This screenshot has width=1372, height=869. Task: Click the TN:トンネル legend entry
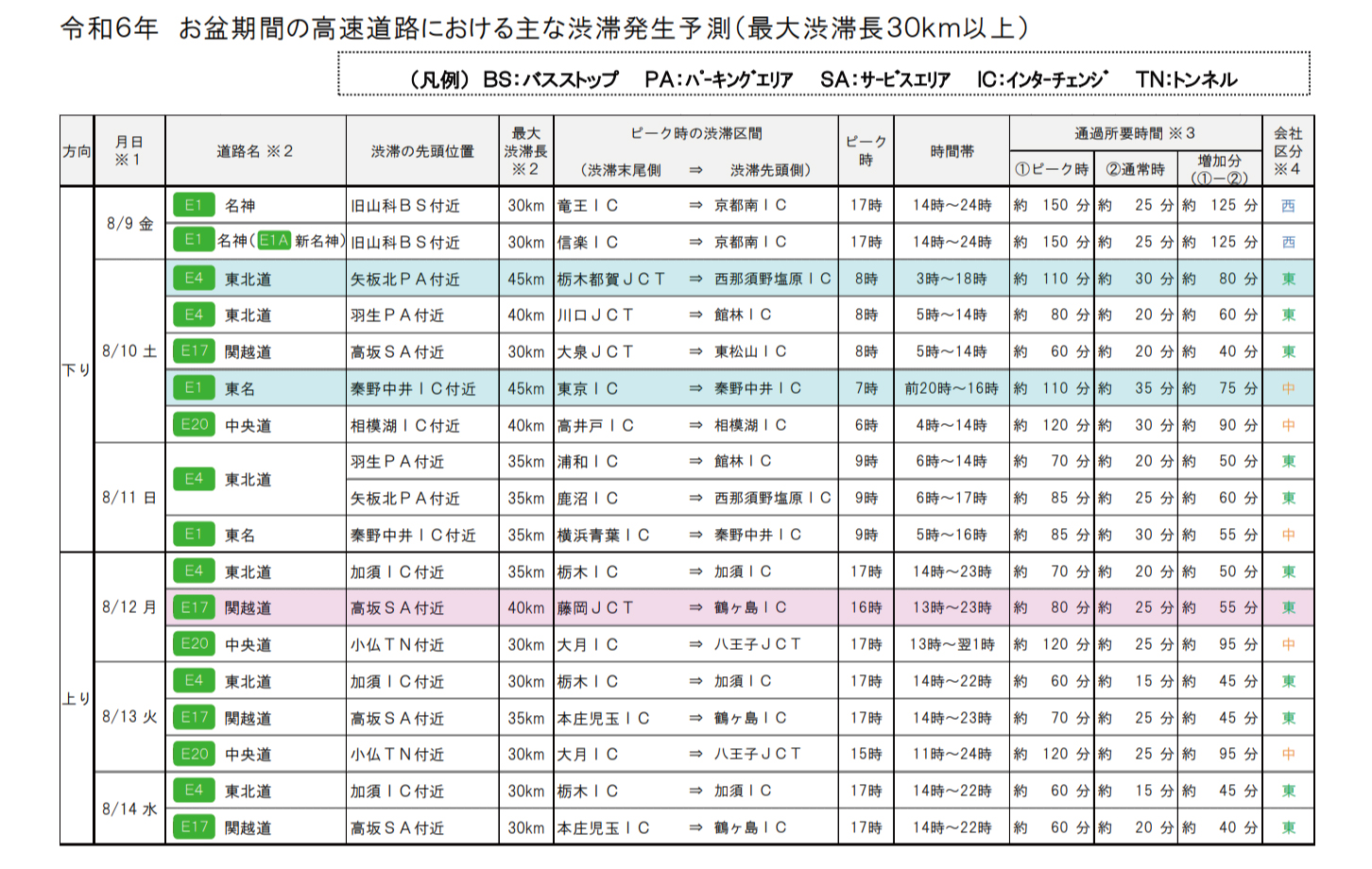pyautogui.click(x=1187, y=79)
